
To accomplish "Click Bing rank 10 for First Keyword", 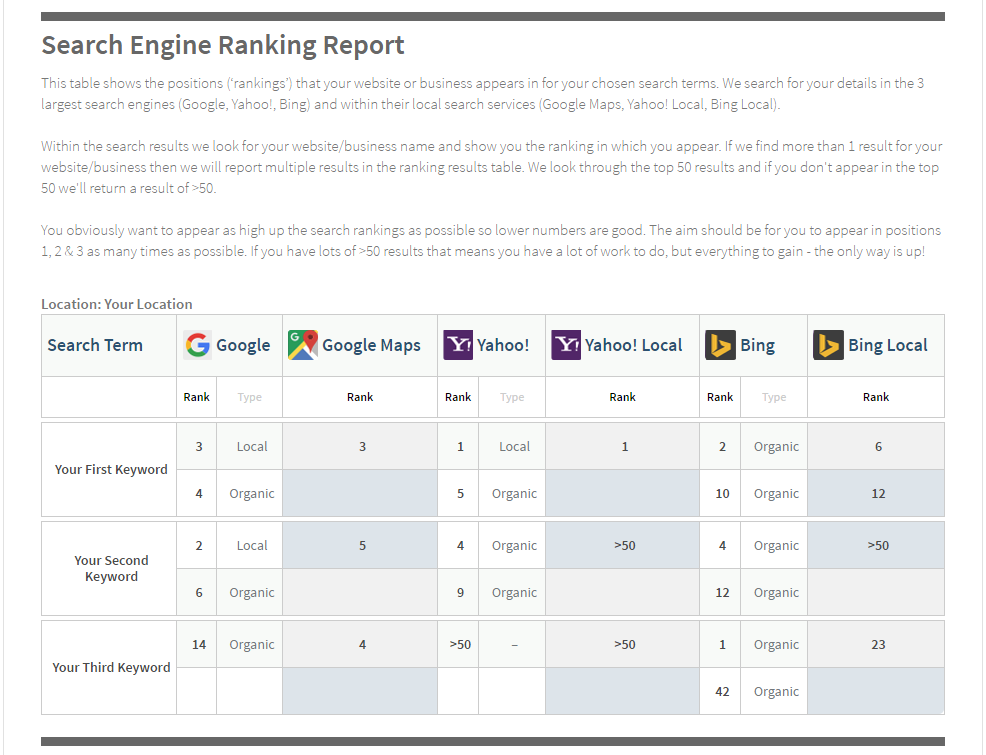I will click(x=723, y=494).
